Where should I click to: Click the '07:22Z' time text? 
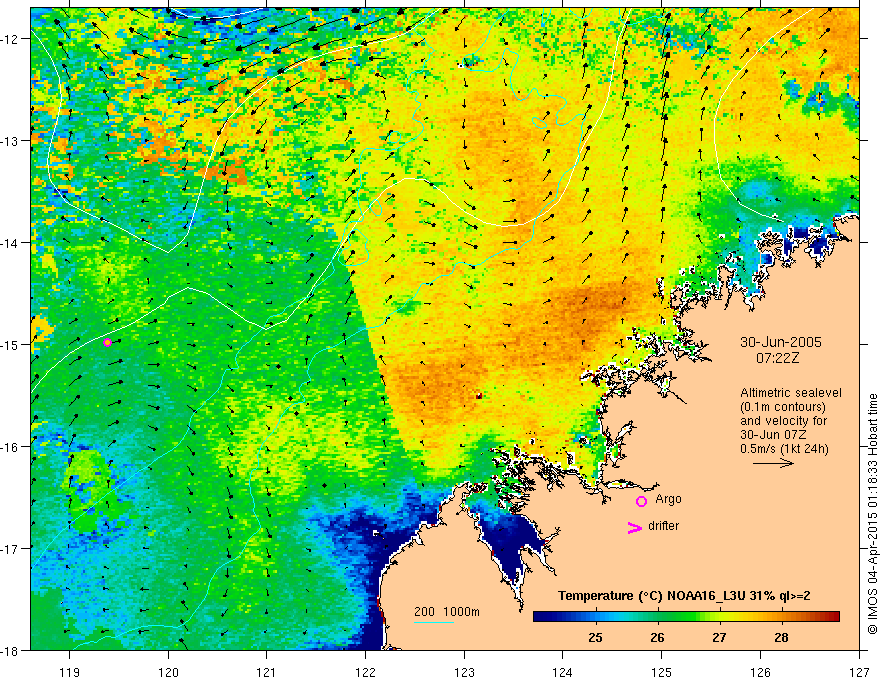click(777, 358)
